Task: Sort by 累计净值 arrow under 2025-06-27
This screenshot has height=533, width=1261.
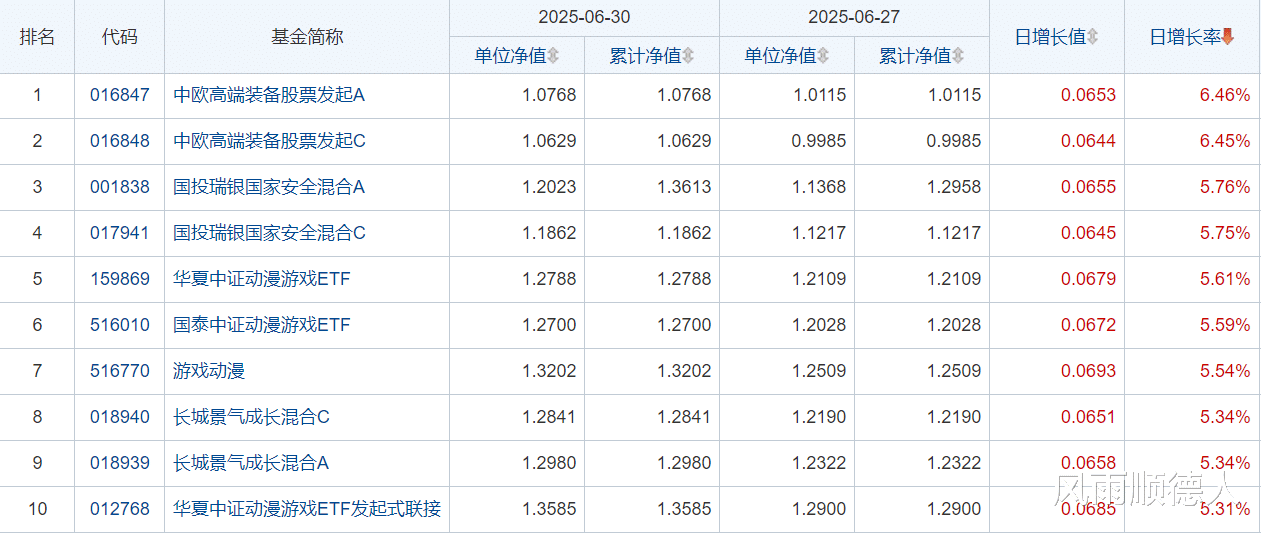Action: coord(958,56)
